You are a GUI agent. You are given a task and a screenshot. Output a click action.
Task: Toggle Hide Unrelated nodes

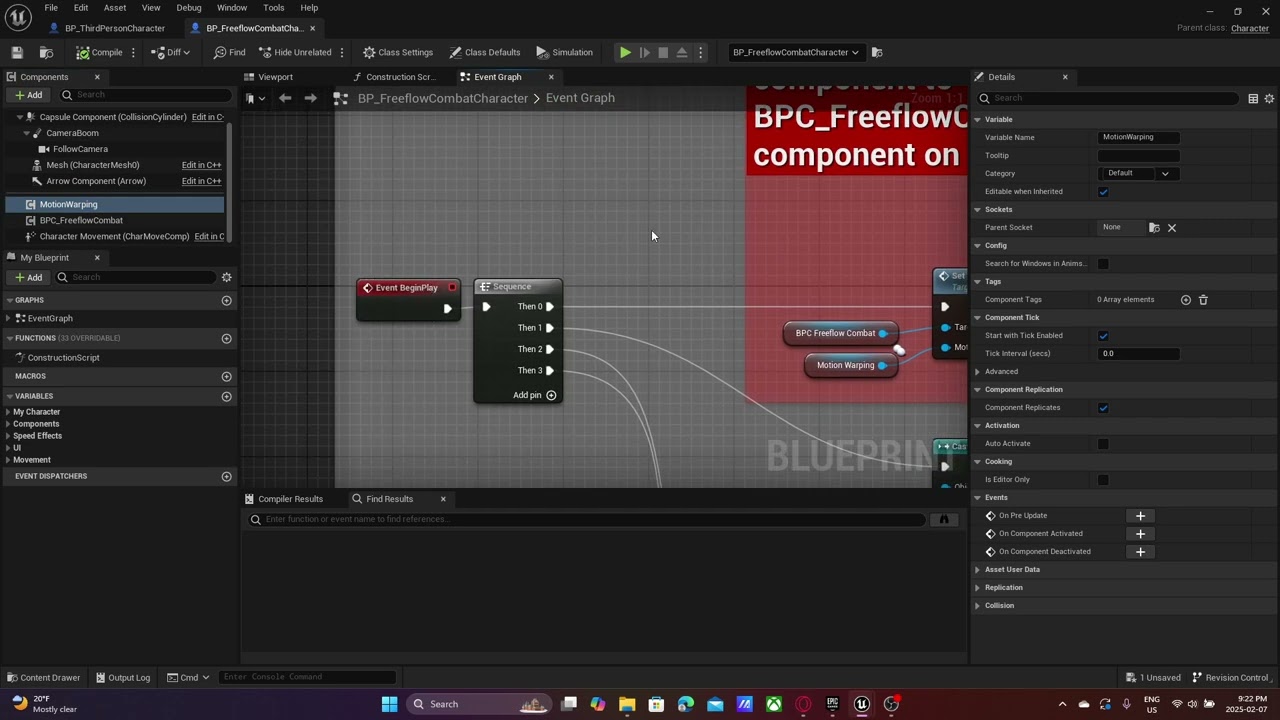(x=295, y=52)
